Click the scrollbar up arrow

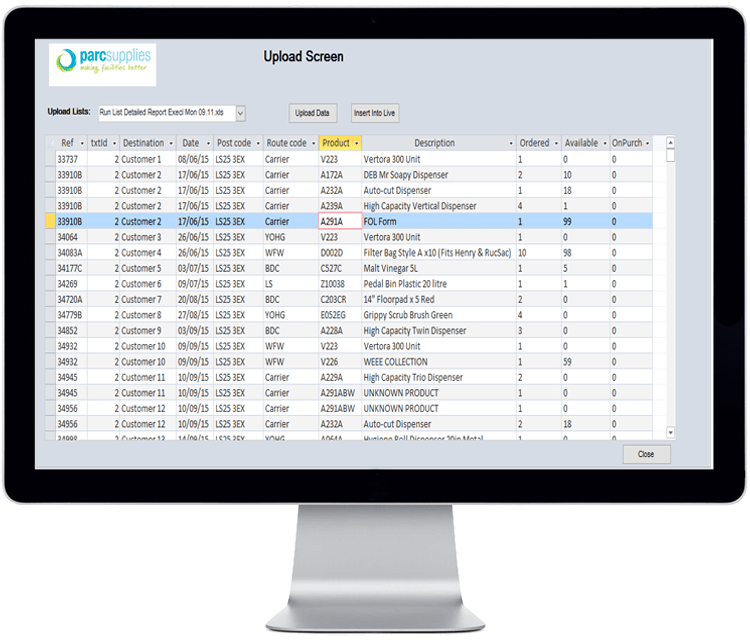(671, 143)
